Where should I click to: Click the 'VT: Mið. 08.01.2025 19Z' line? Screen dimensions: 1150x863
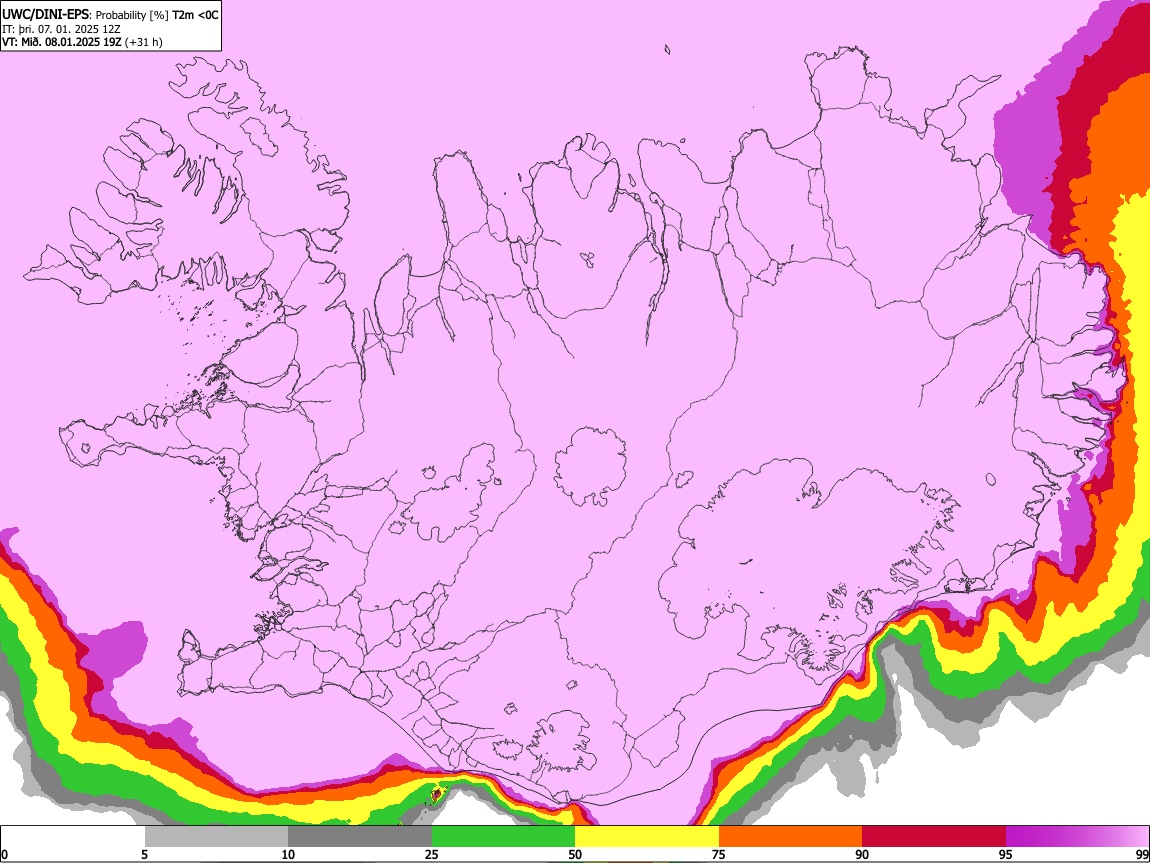coord(62,42)
